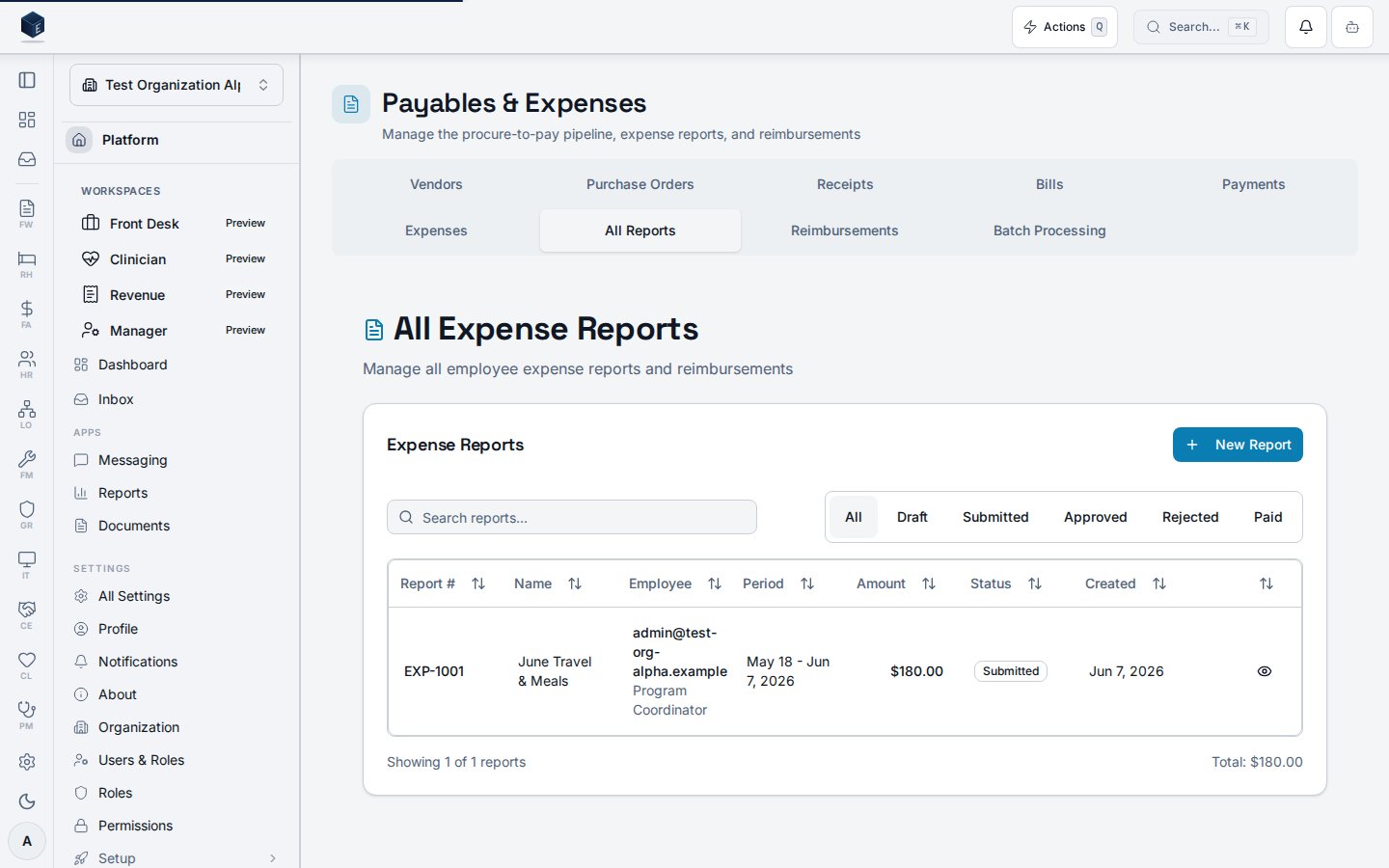Expand the Setup menu chevron

[x=273, y=858]
